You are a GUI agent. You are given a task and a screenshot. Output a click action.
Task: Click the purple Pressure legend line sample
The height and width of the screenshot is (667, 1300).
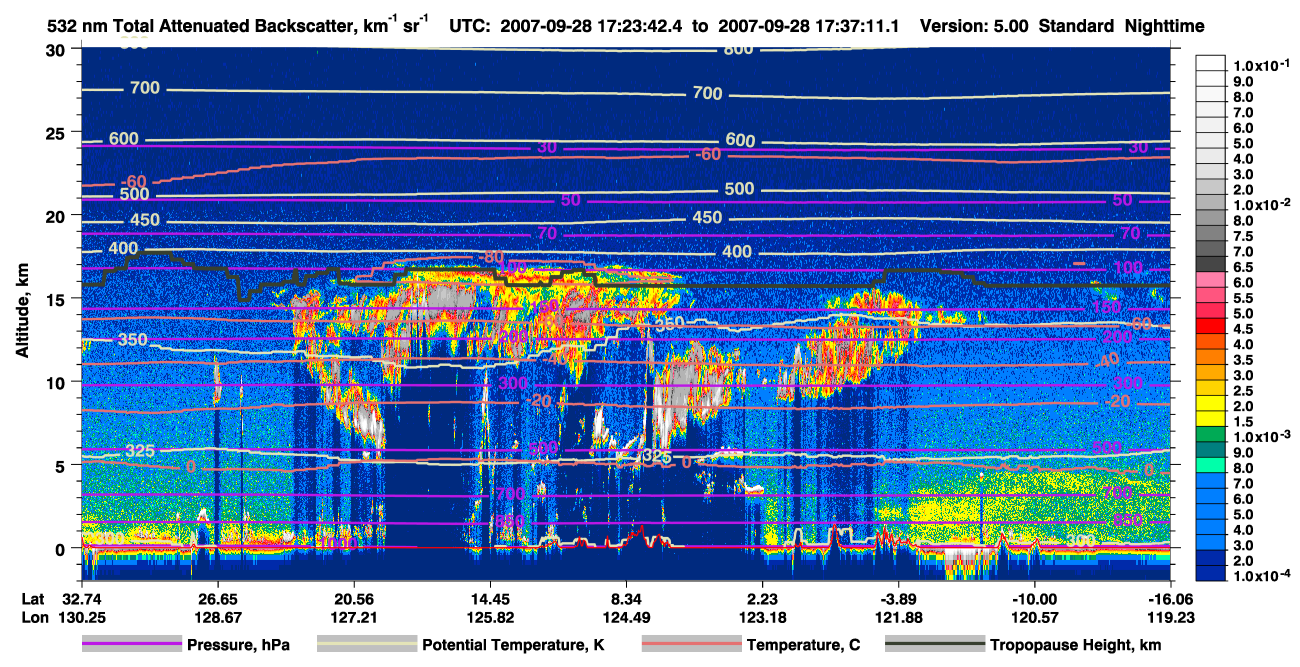(132, 645)
